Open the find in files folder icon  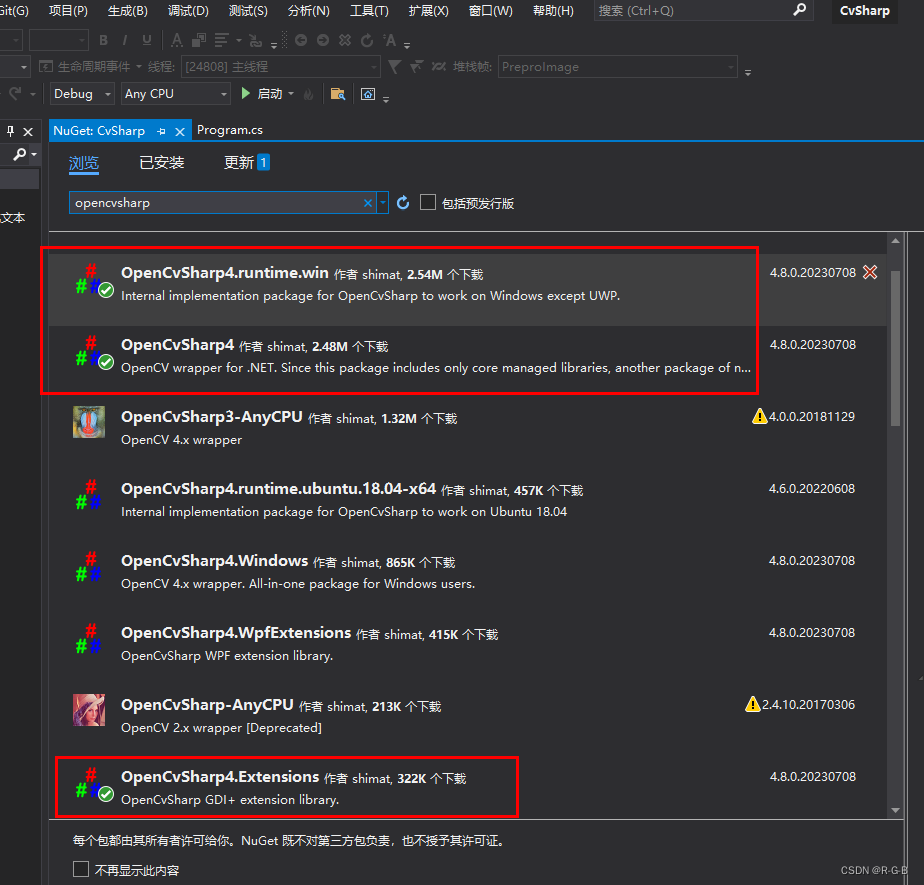[338, 94]
